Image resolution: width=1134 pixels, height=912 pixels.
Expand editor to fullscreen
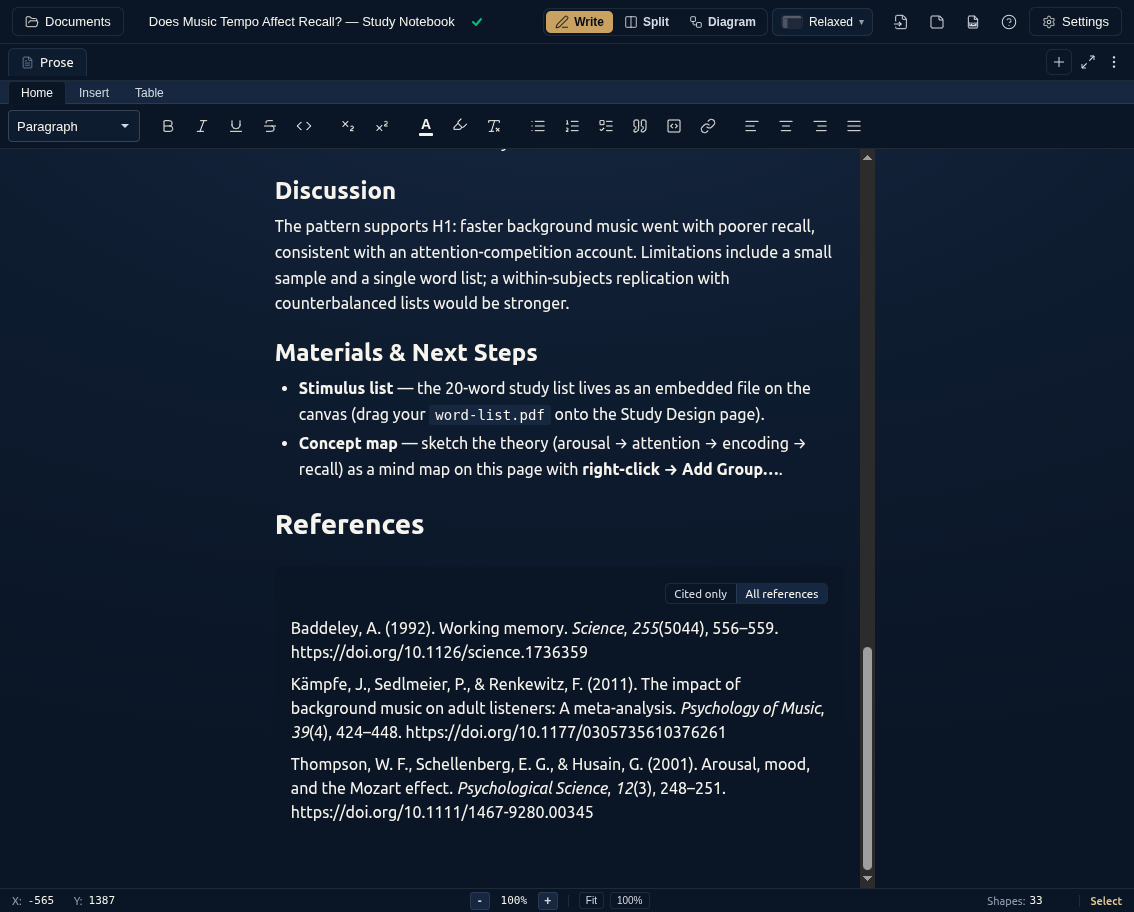pos(1088,62)
